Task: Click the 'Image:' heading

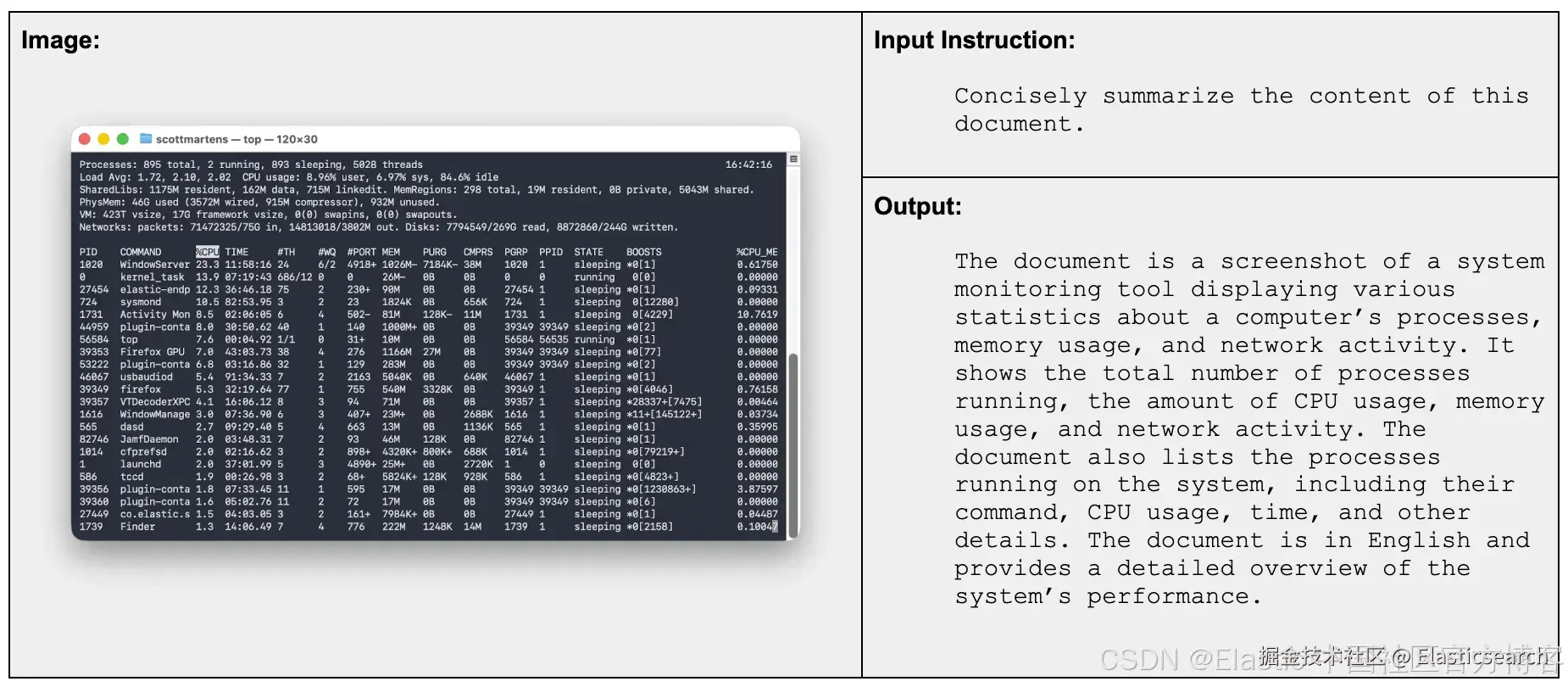Action: click(x=60, y=41)
